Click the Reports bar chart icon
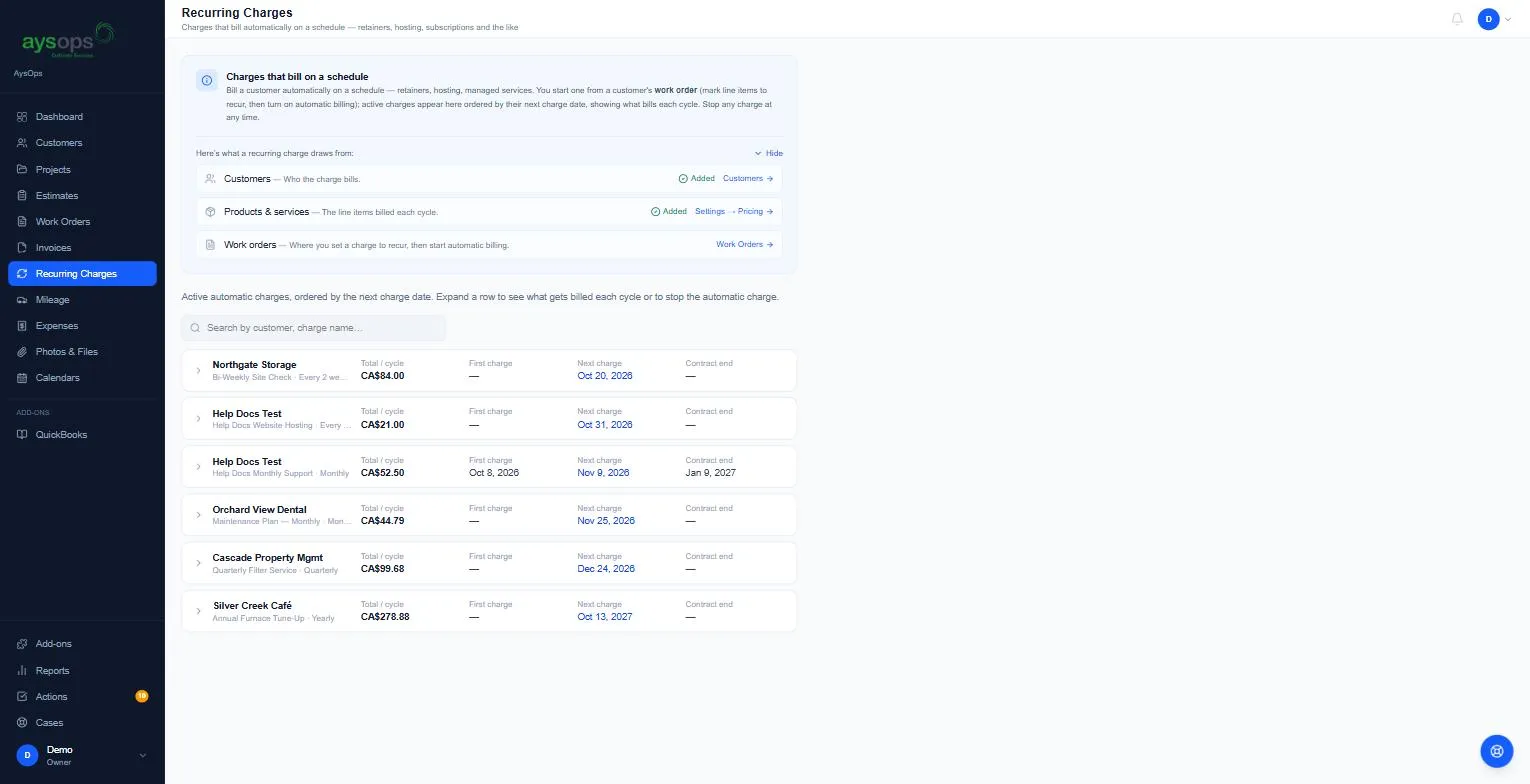Image resolution: width=1530 pixels, height=784 pixels. point(22,671)
